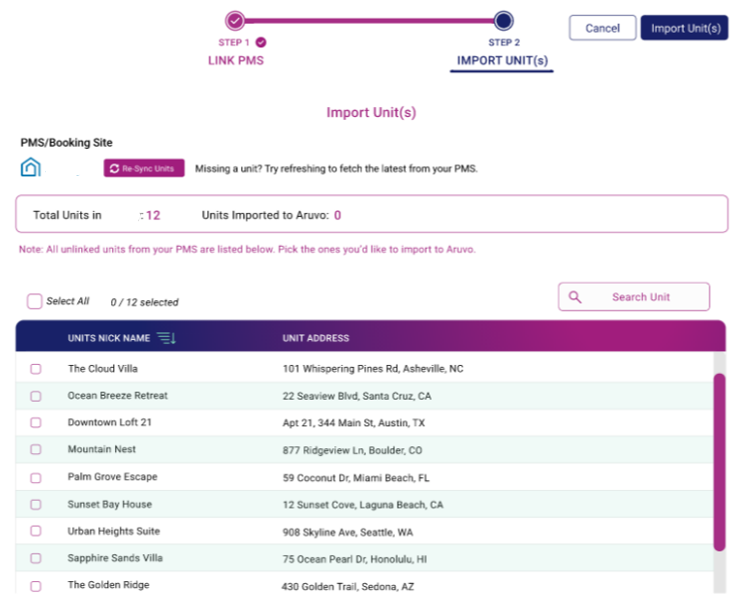Check the Downtown Loft 21 row checkbox
743x597 pixels.
(x=36, y=422)
